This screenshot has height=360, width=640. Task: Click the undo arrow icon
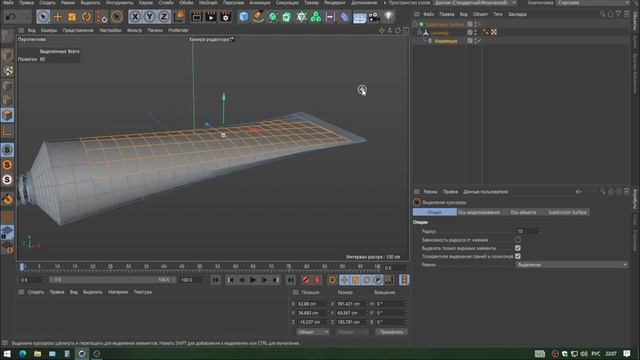coord(11,17)
